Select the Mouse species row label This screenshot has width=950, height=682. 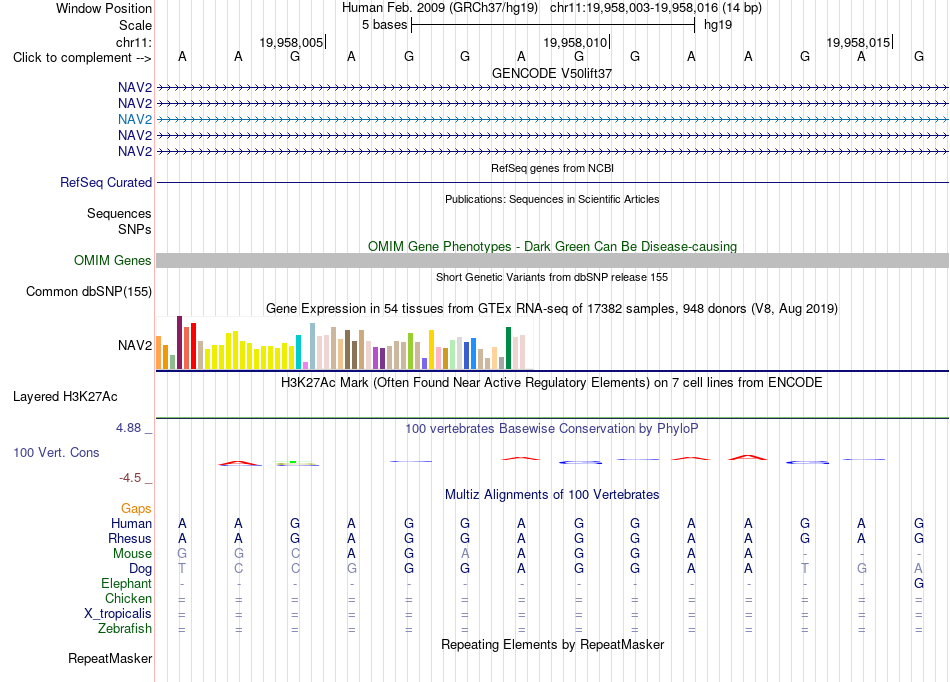pyautogui.click(x=132, y=554)
